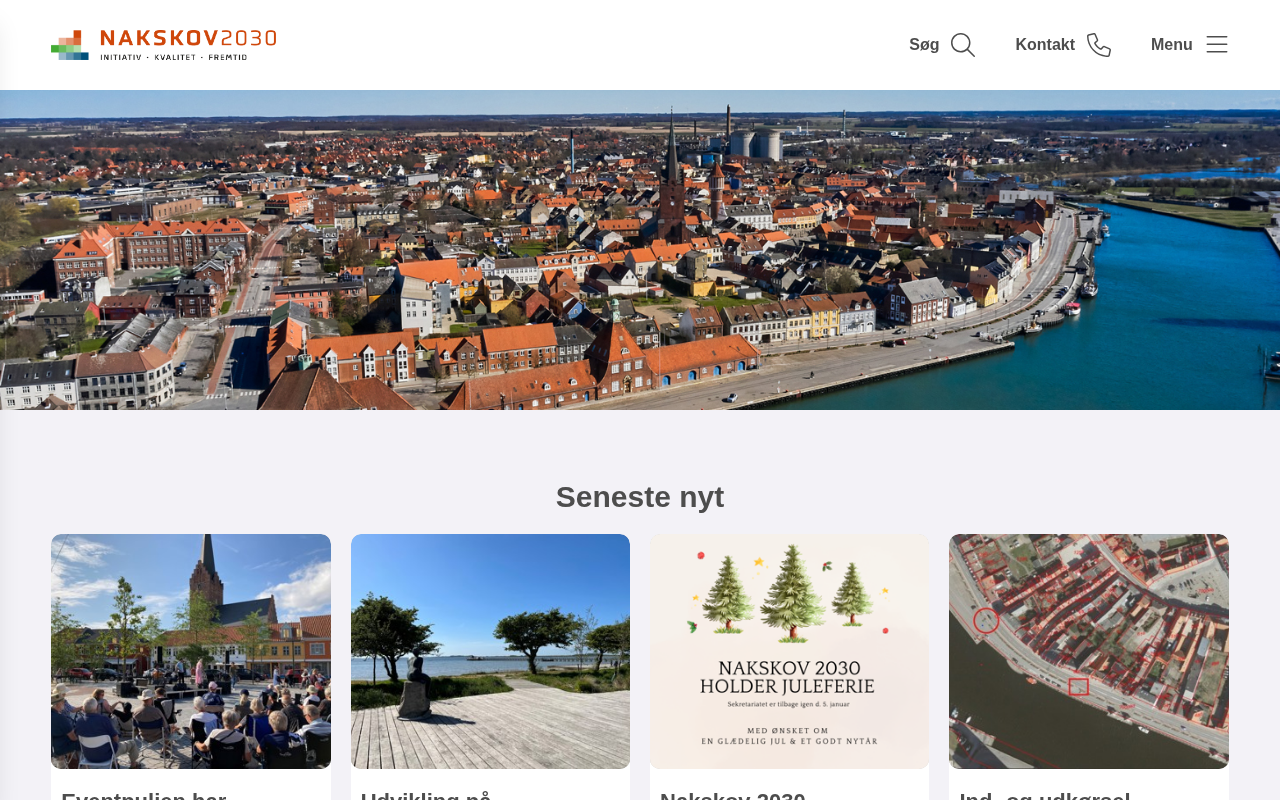Open the aerial map news thumbnail
This screenshot has height=800, width=1280.
pos(1089,651)
